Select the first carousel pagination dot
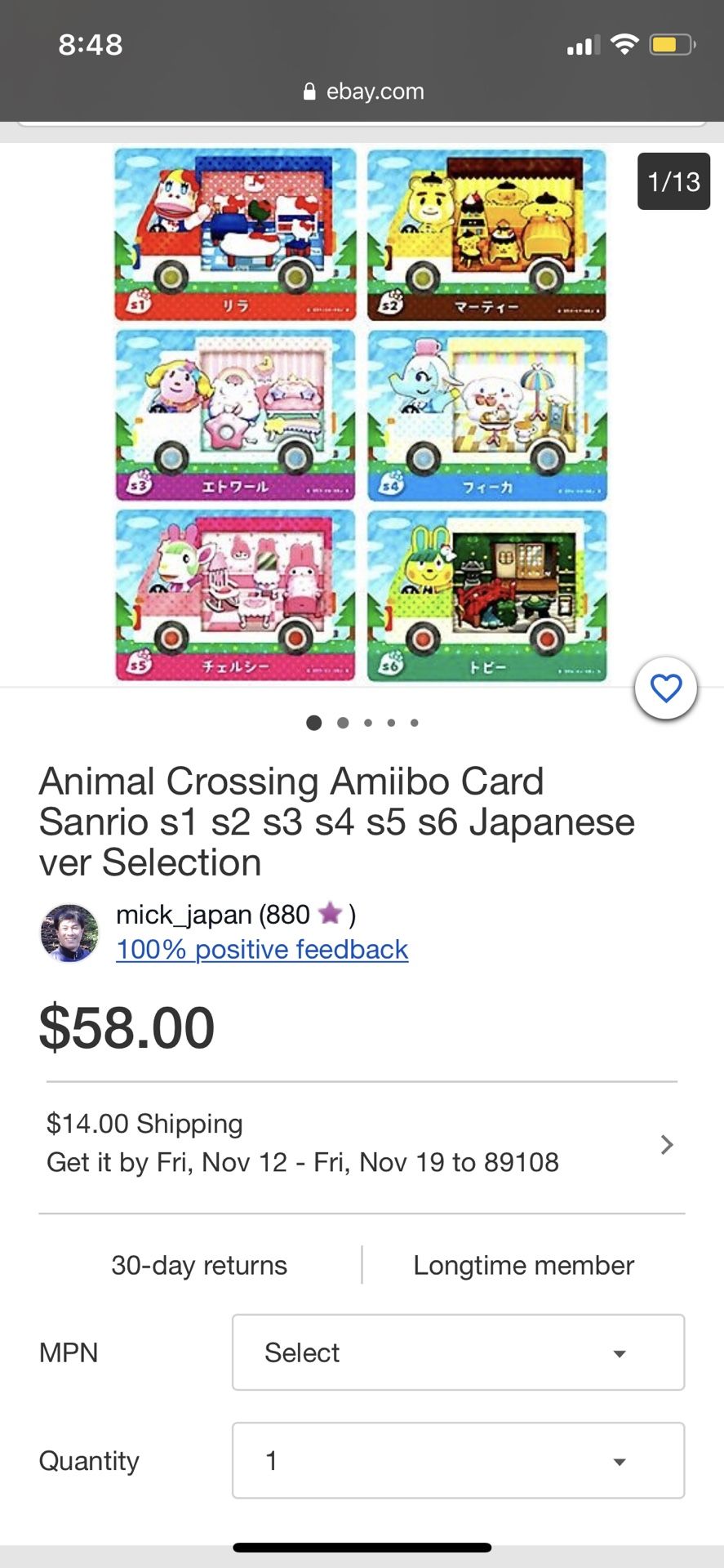Image resolution: width=724 pixels, height=1568 pixels. pos(313,722)
